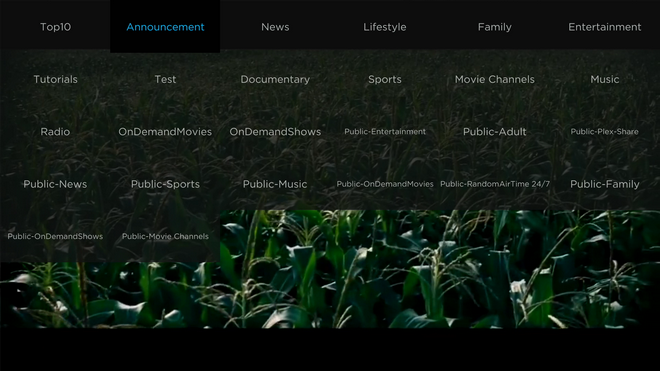Open the Entertainment category
The width and height of the screenshot is (660, 371).
point(604,27)
